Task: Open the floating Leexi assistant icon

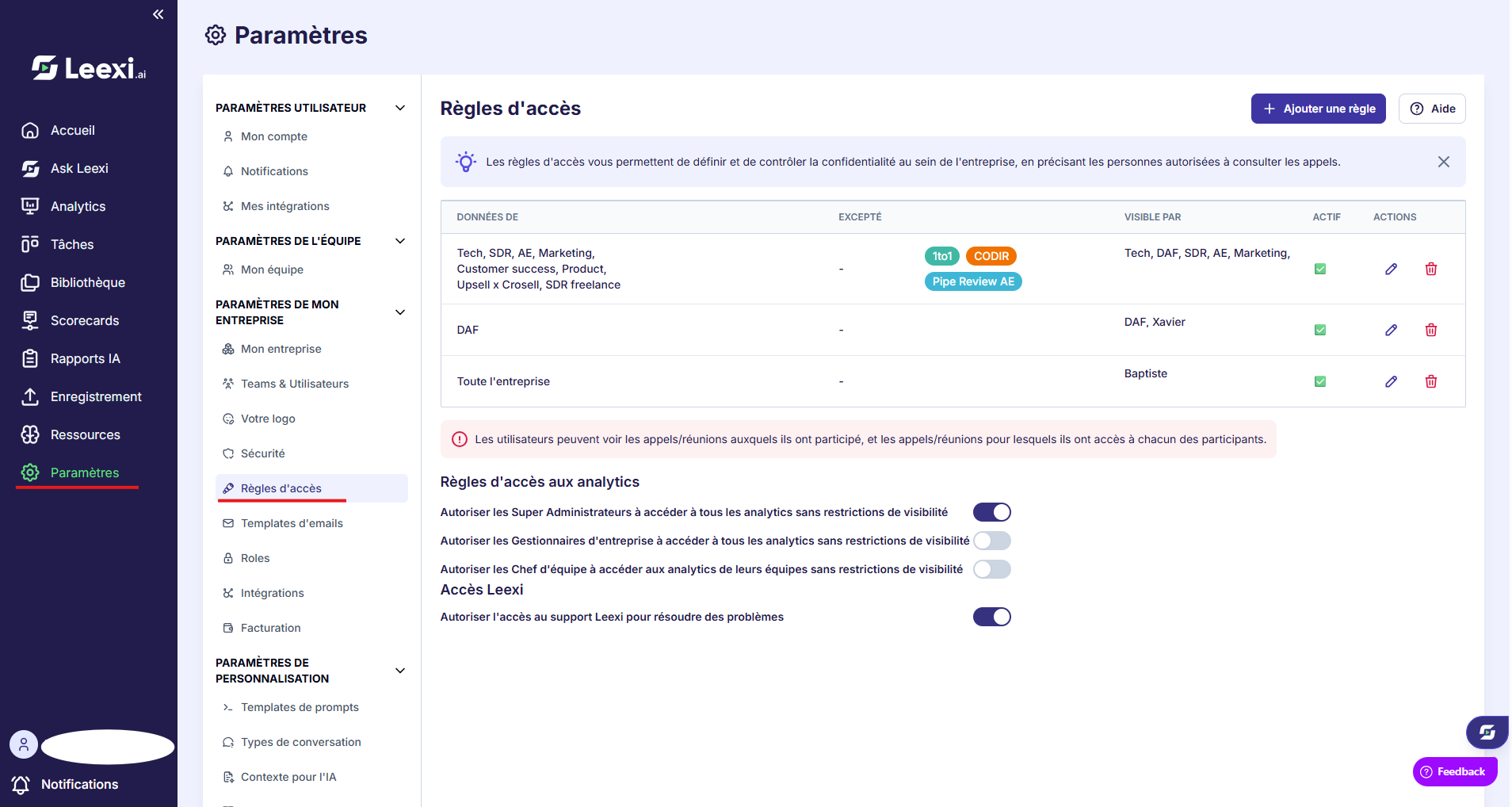Action: pyautogui.click(x=1487, y=732)
